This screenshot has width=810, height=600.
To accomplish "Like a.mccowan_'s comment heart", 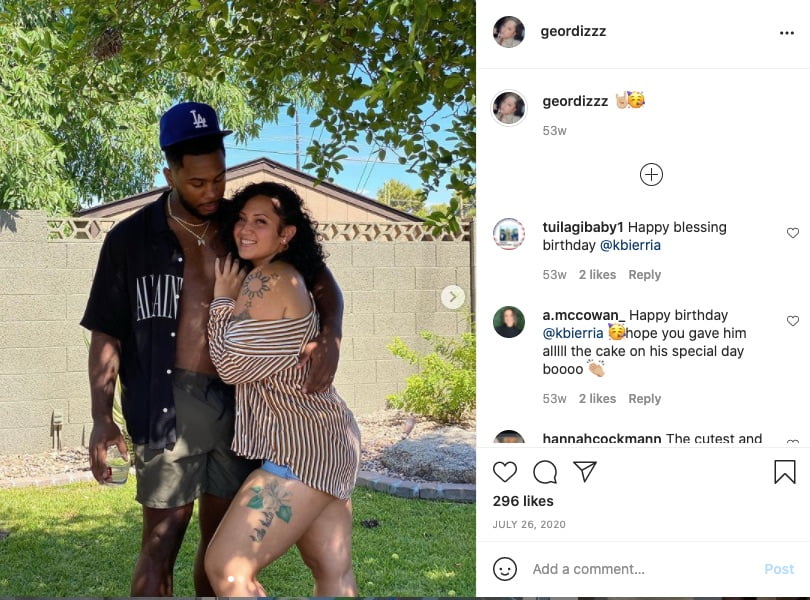I will [793, 321].
